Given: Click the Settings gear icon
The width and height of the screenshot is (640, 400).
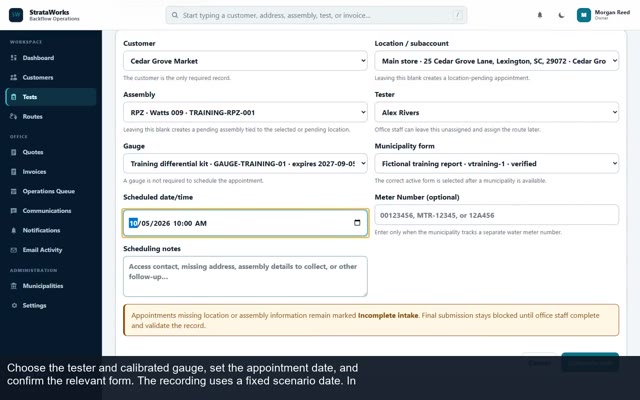Looking at the screenshot, I should (x=14, y=306).
